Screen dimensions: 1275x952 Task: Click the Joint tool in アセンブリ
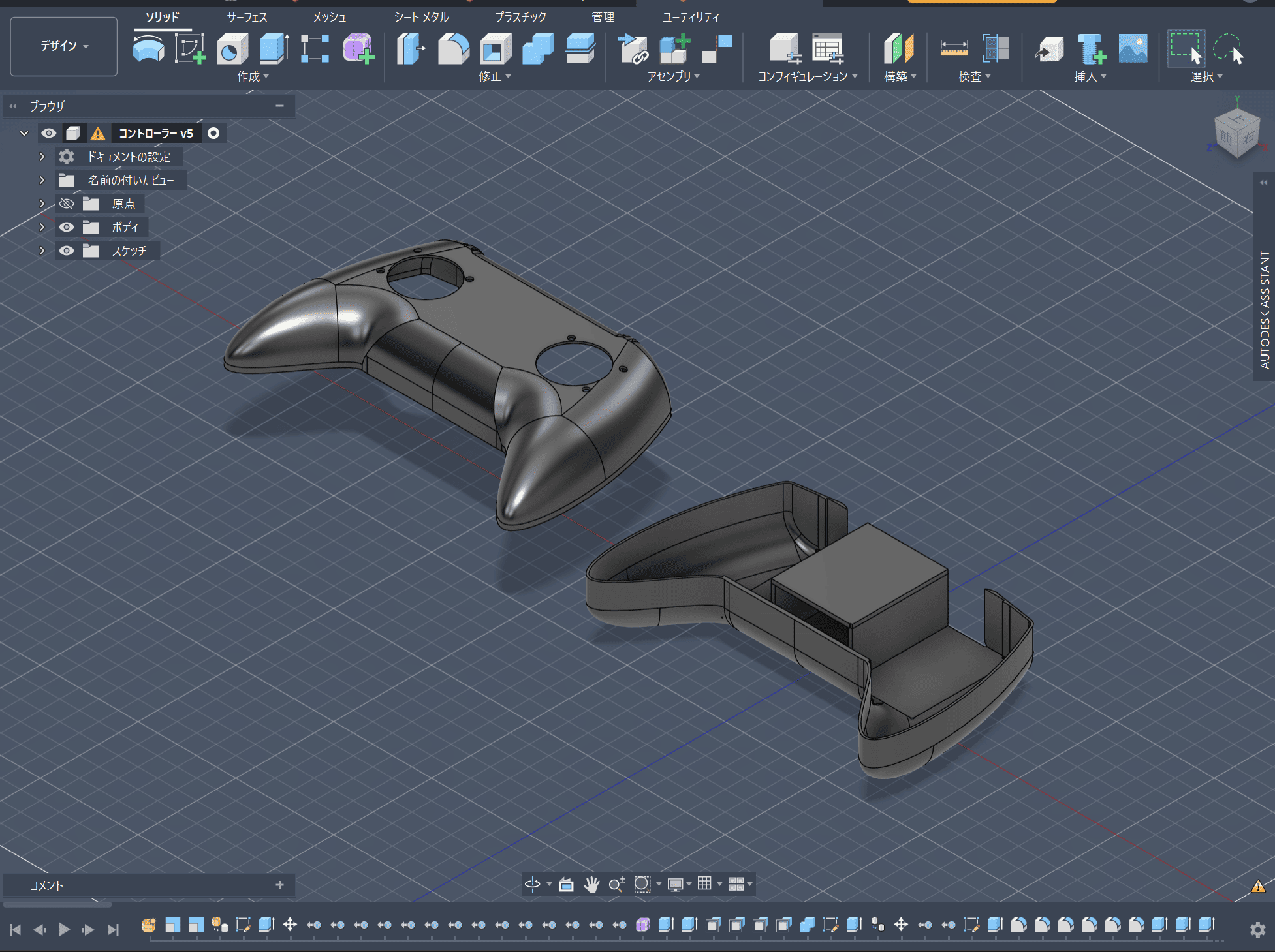633,49
